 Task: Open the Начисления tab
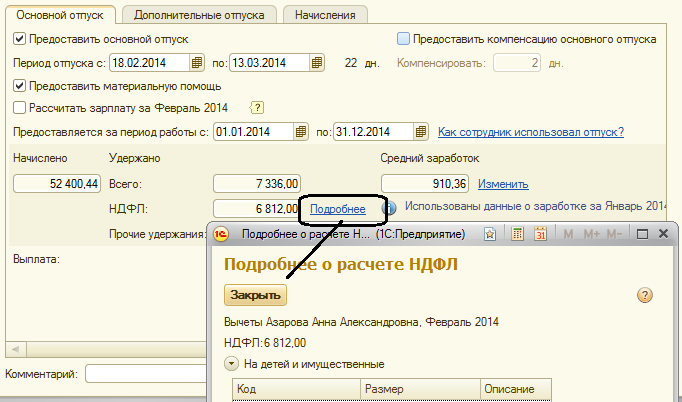click(325, 15)
